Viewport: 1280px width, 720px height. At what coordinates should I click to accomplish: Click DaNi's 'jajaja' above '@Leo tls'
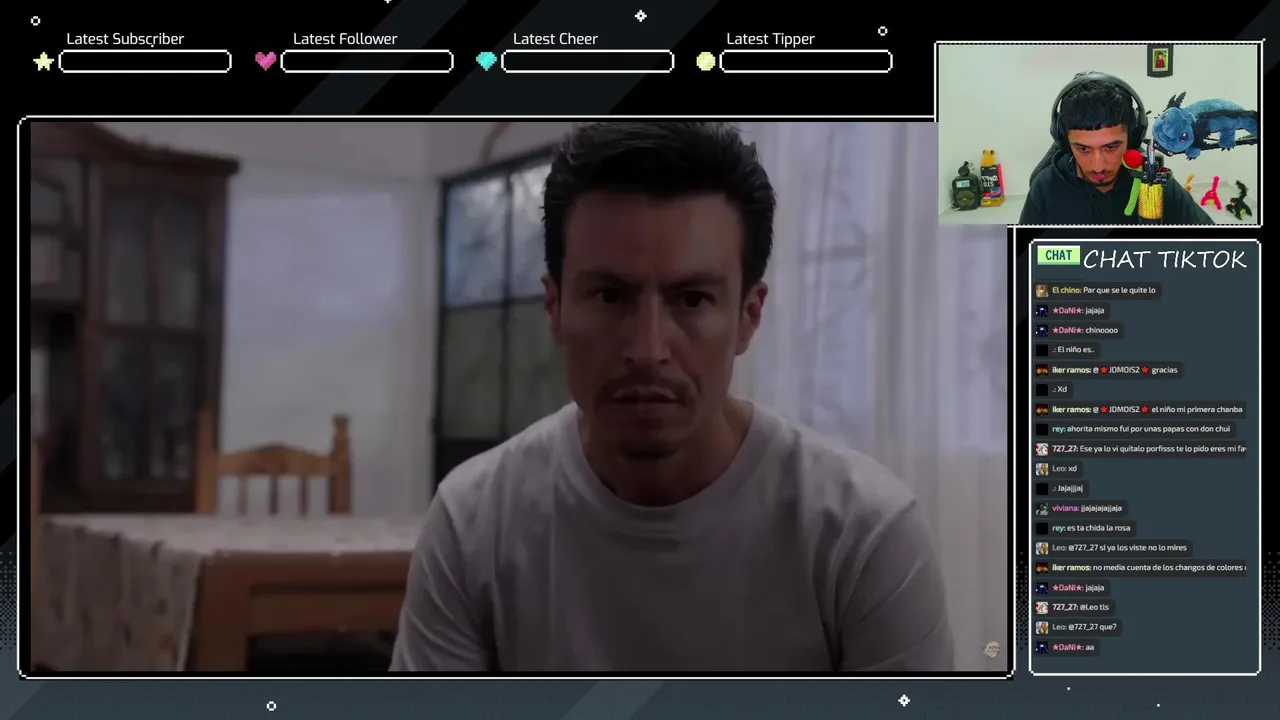pyautogui.click(x=1095, y=587)
